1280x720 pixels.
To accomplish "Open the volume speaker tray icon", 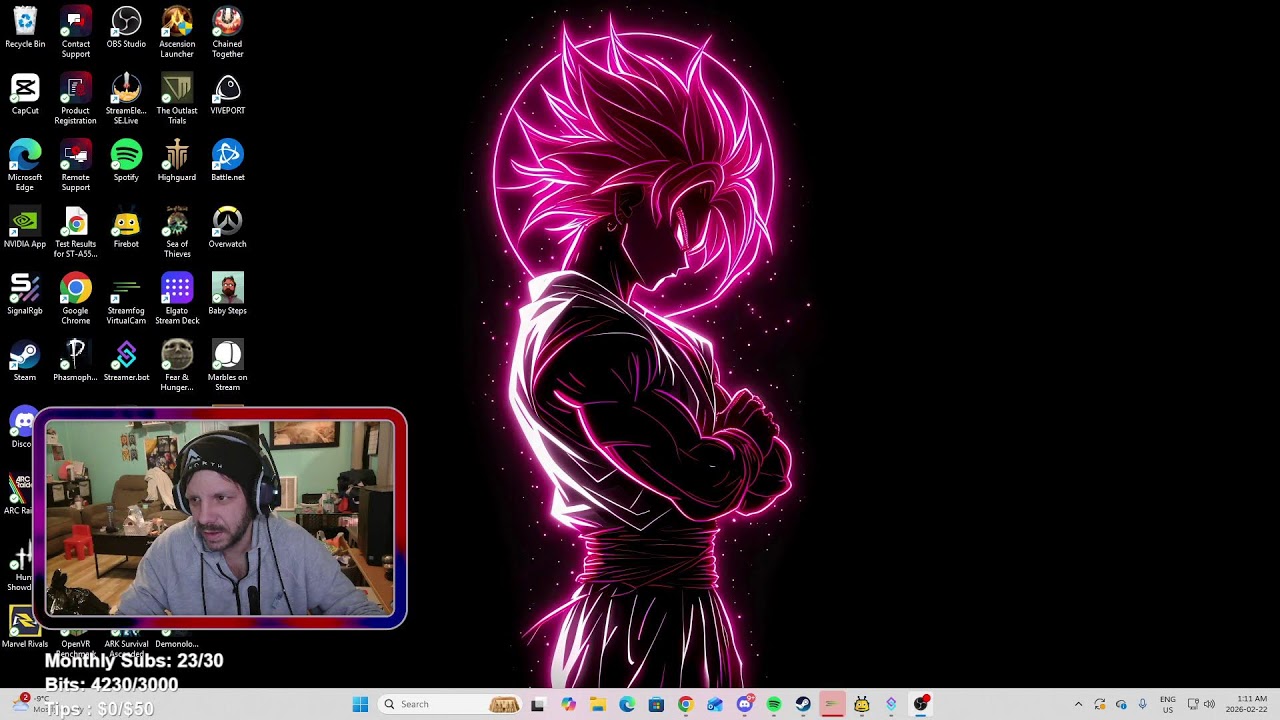I will 1209,704.
